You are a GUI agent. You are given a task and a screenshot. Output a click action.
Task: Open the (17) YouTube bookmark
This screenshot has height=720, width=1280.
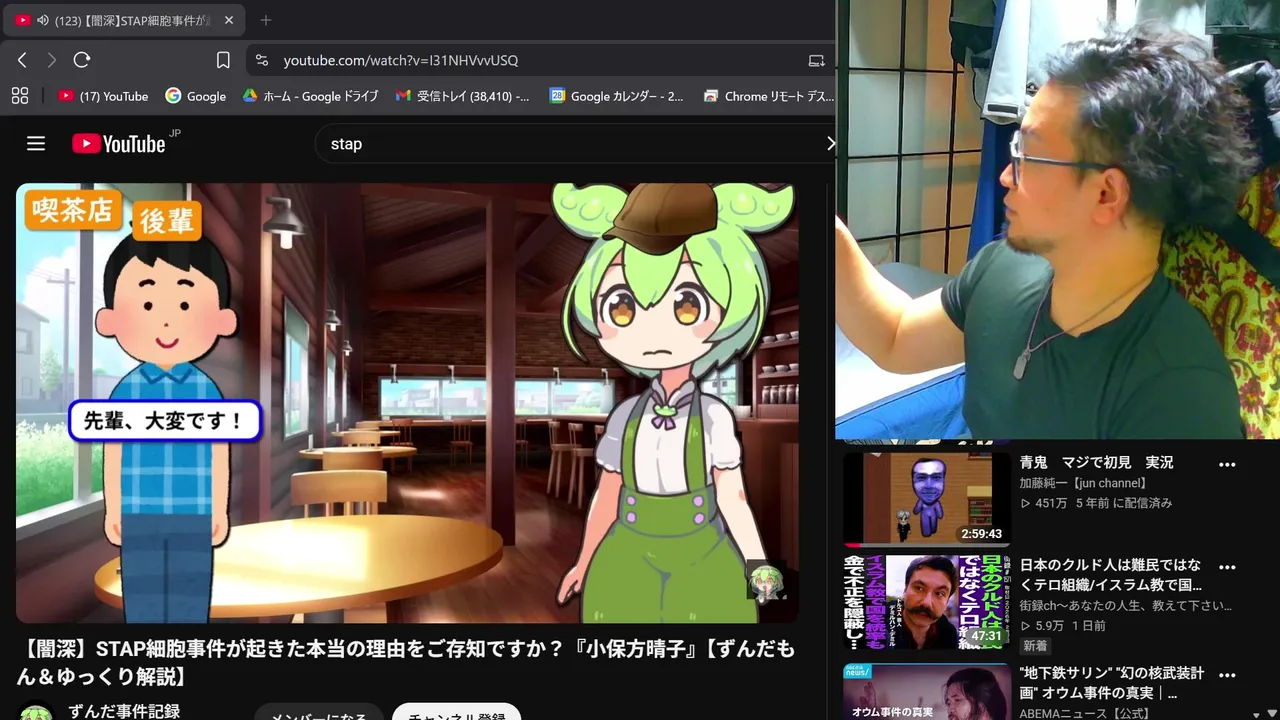click(103, 96)
